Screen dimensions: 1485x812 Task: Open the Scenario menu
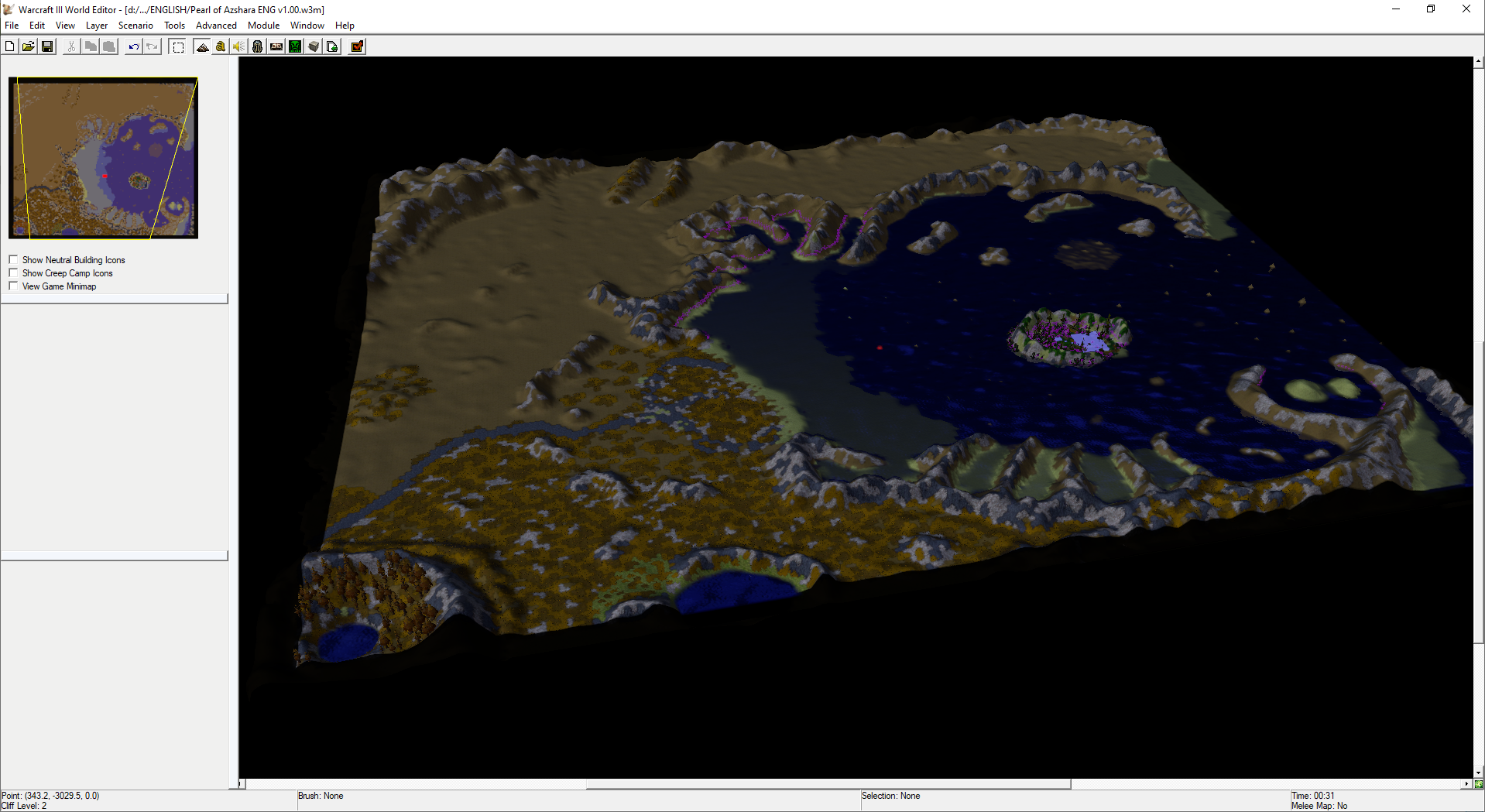pos(135,26)
